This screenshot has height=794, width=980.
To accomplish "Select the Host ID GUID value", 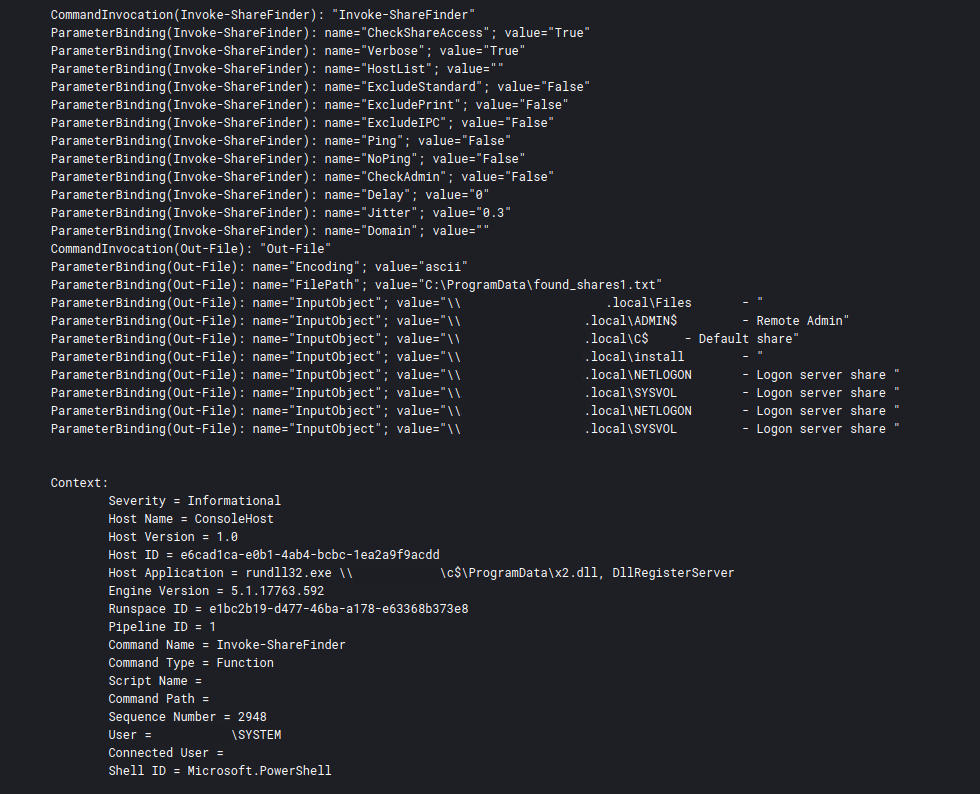I will point(310,555).
